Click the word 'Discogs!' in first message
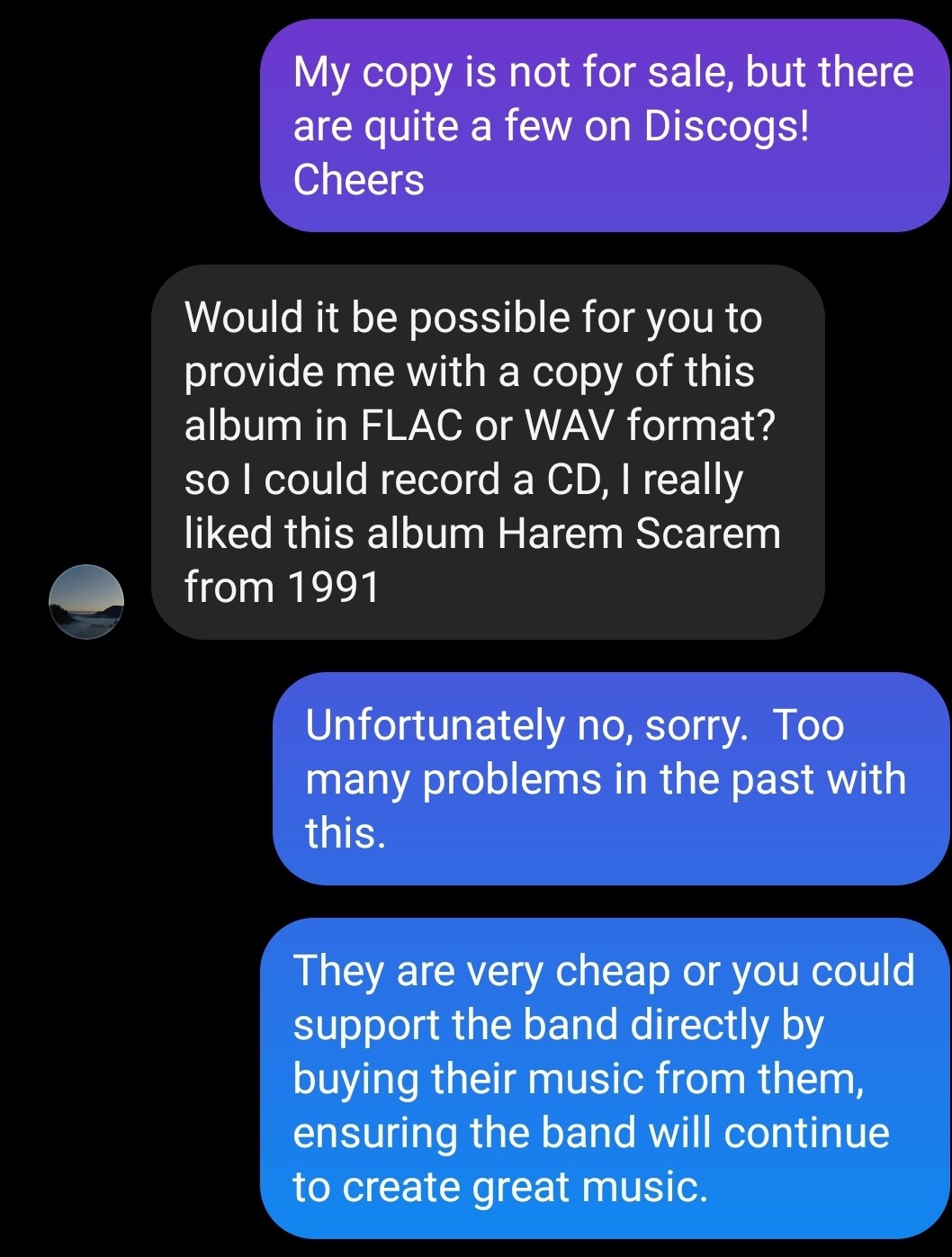 727,126
